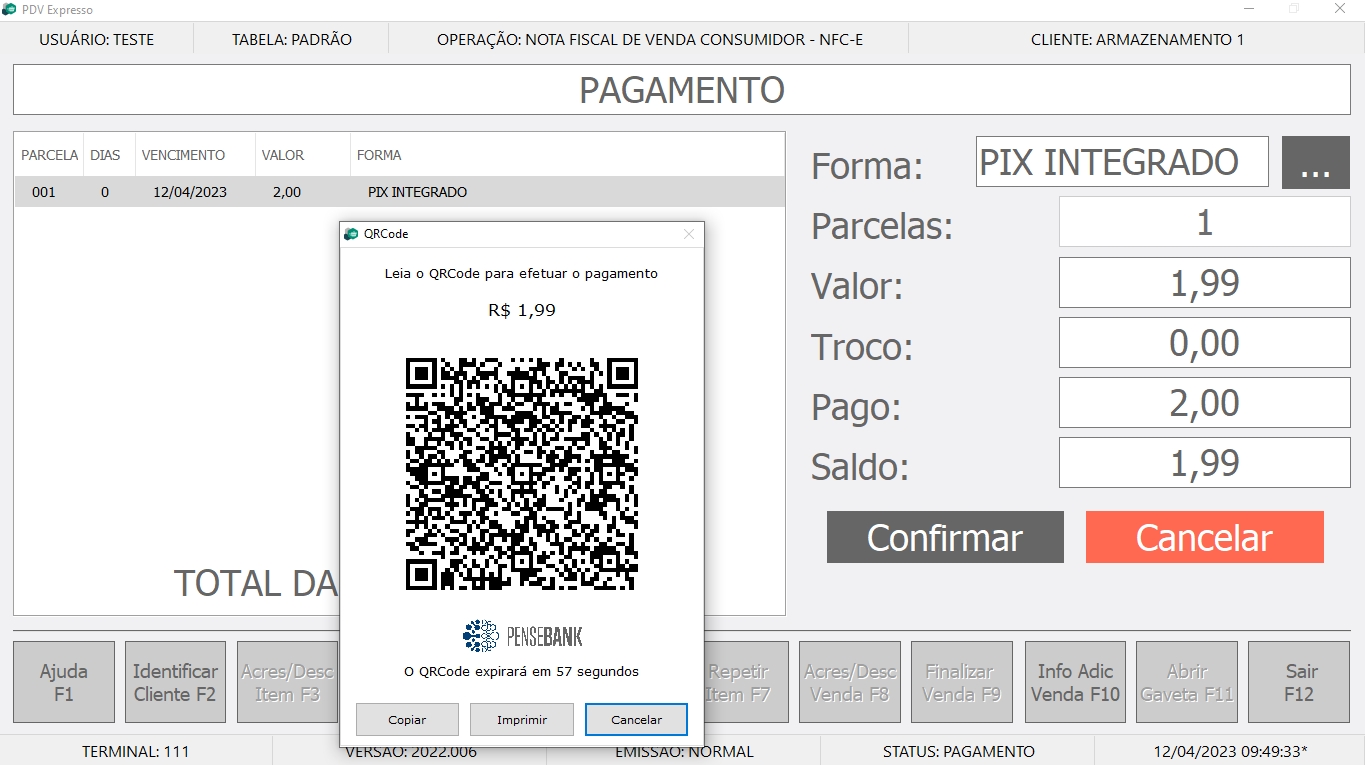Click the Pago field showing 2,00
Viewport: 1365px width, 765px height.
click(x=1204, y=403)
